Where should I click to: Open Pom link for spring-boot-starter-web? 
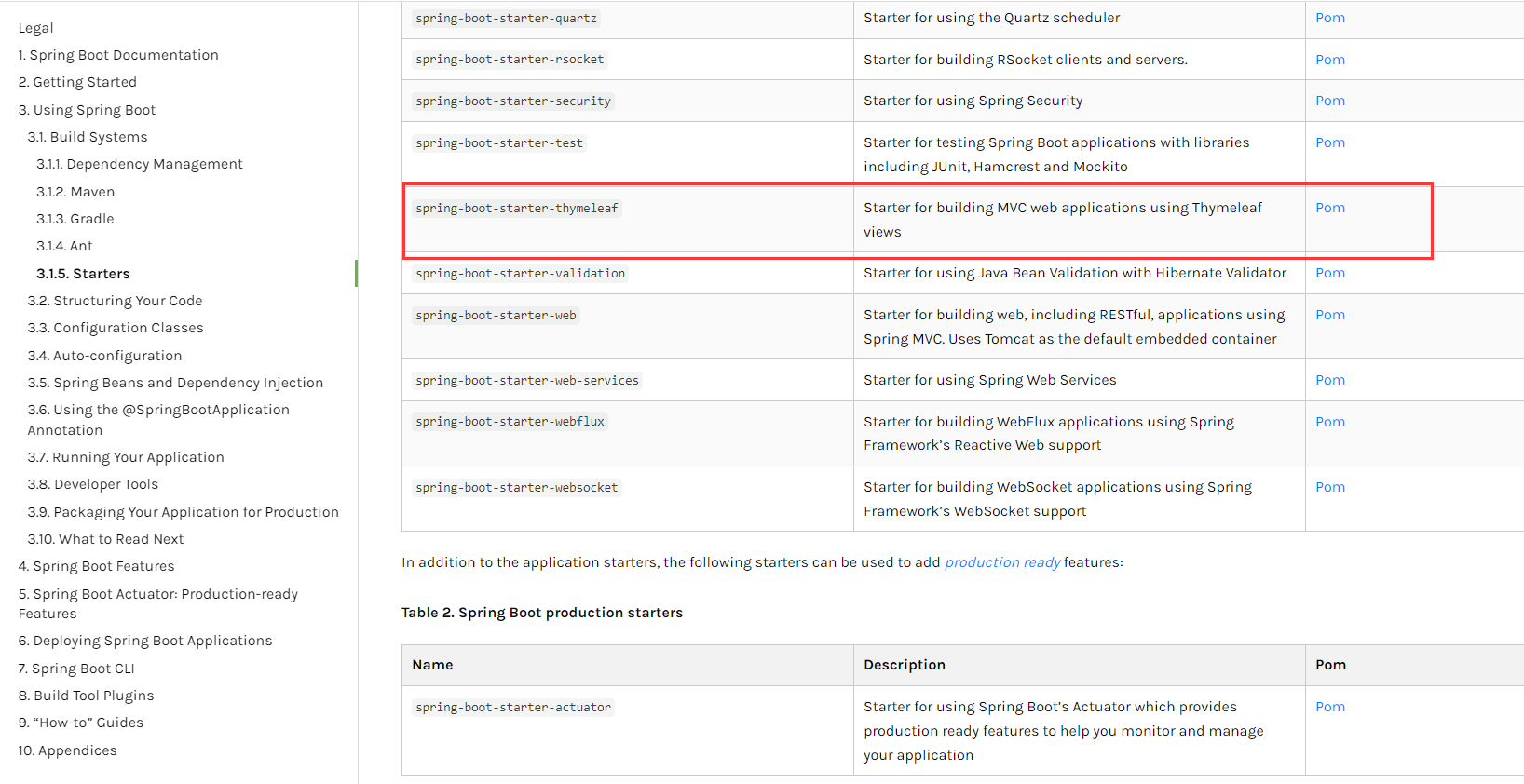(x=1330, y=315)
